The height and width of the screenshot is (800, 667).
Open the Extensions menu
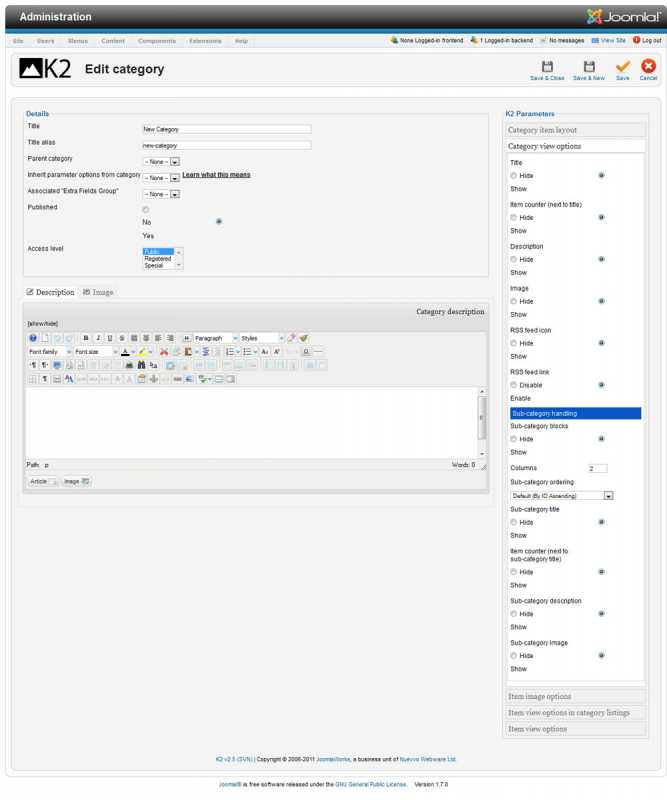click(205, 41)
